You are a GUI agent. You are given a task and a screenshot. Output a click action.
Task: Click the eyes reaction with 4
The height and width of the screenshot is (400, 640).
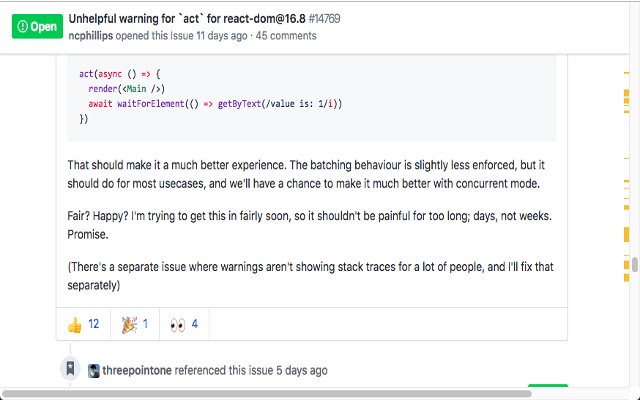184,324
